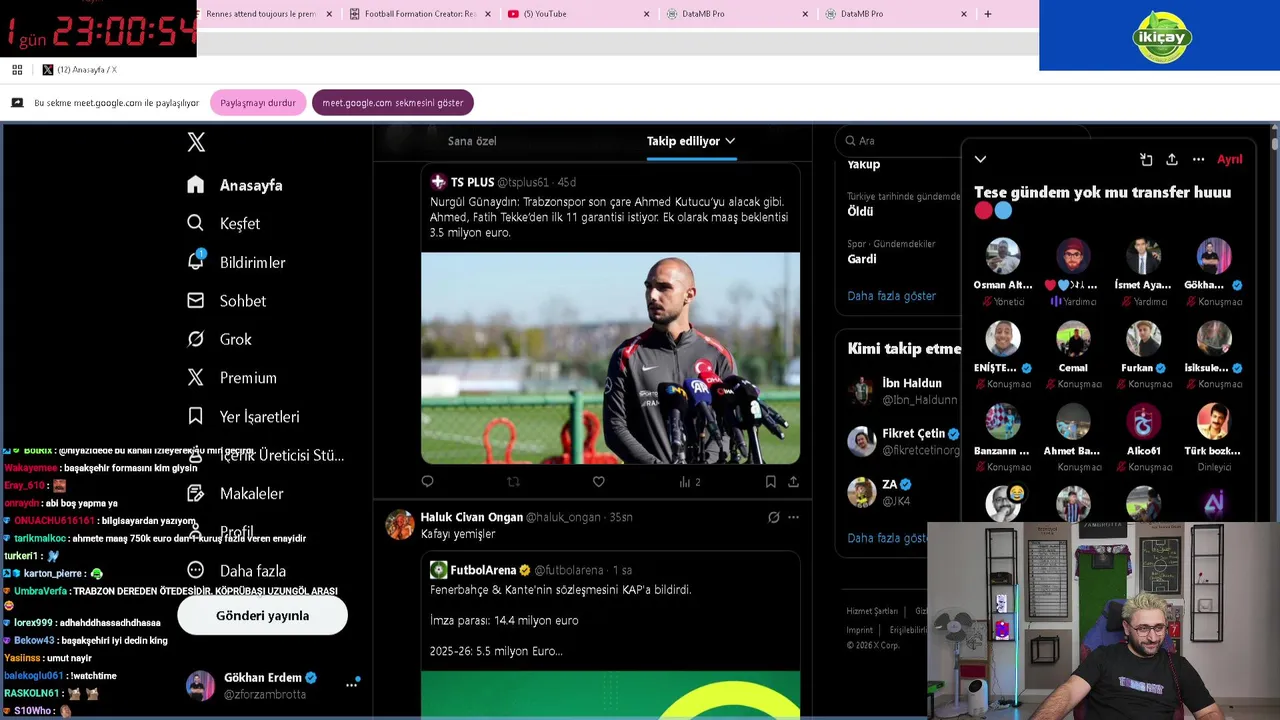The width and height of the screenshot is (1280, 720).
Task: Select Alico61 speaker avatar in the Space
Action: click(1143, 422)
